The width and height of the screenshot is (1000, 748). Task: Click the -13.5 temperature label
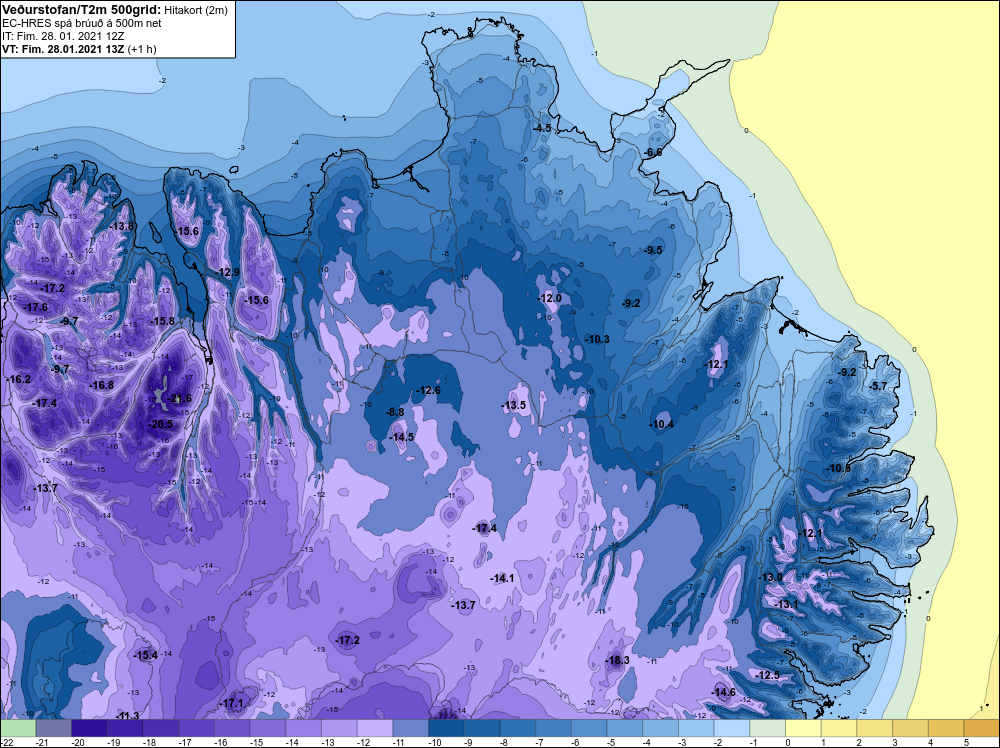click(514, 406)
